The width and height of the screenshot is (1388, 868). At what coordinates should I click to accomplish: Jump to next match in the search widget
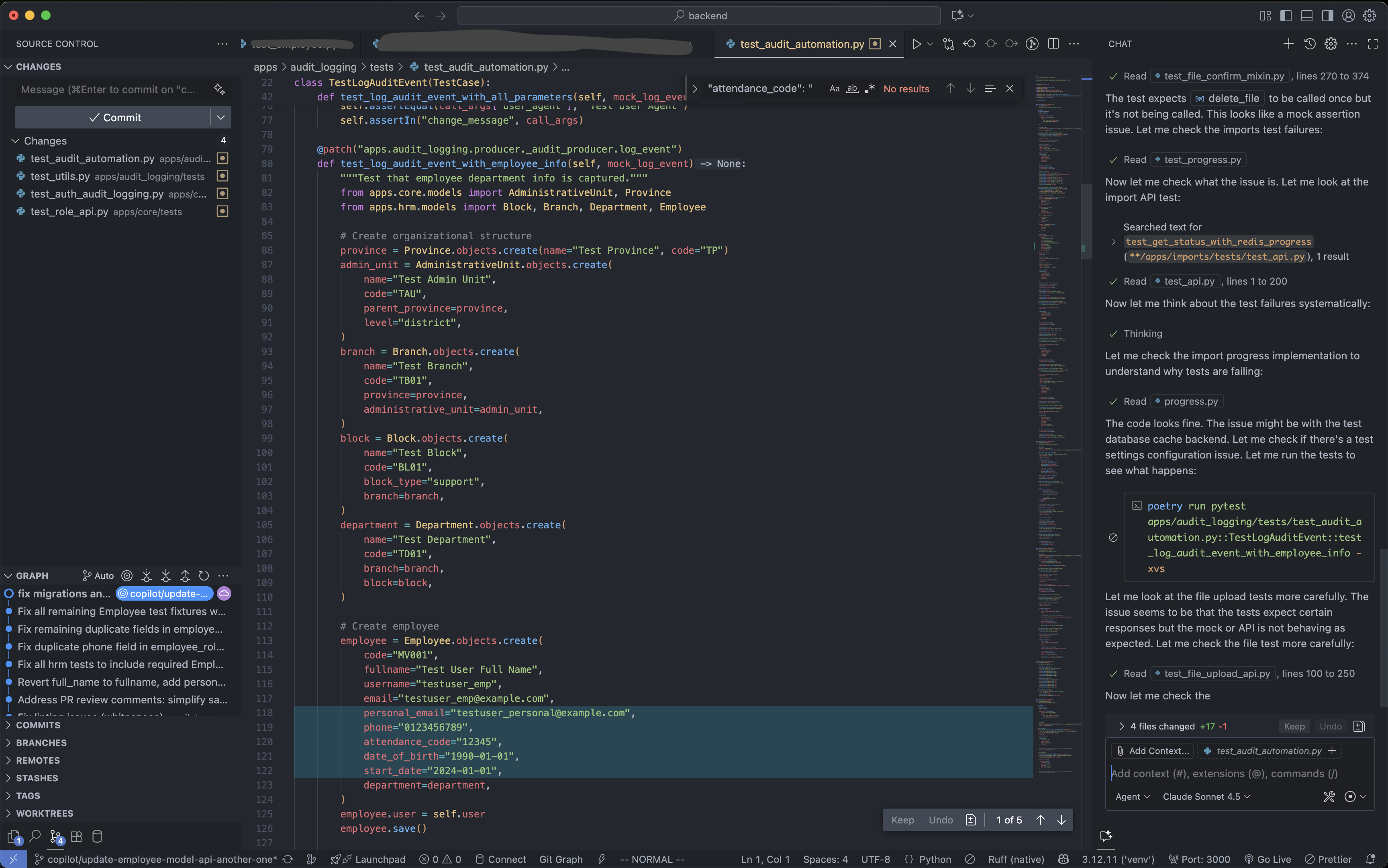coord(970,88)
